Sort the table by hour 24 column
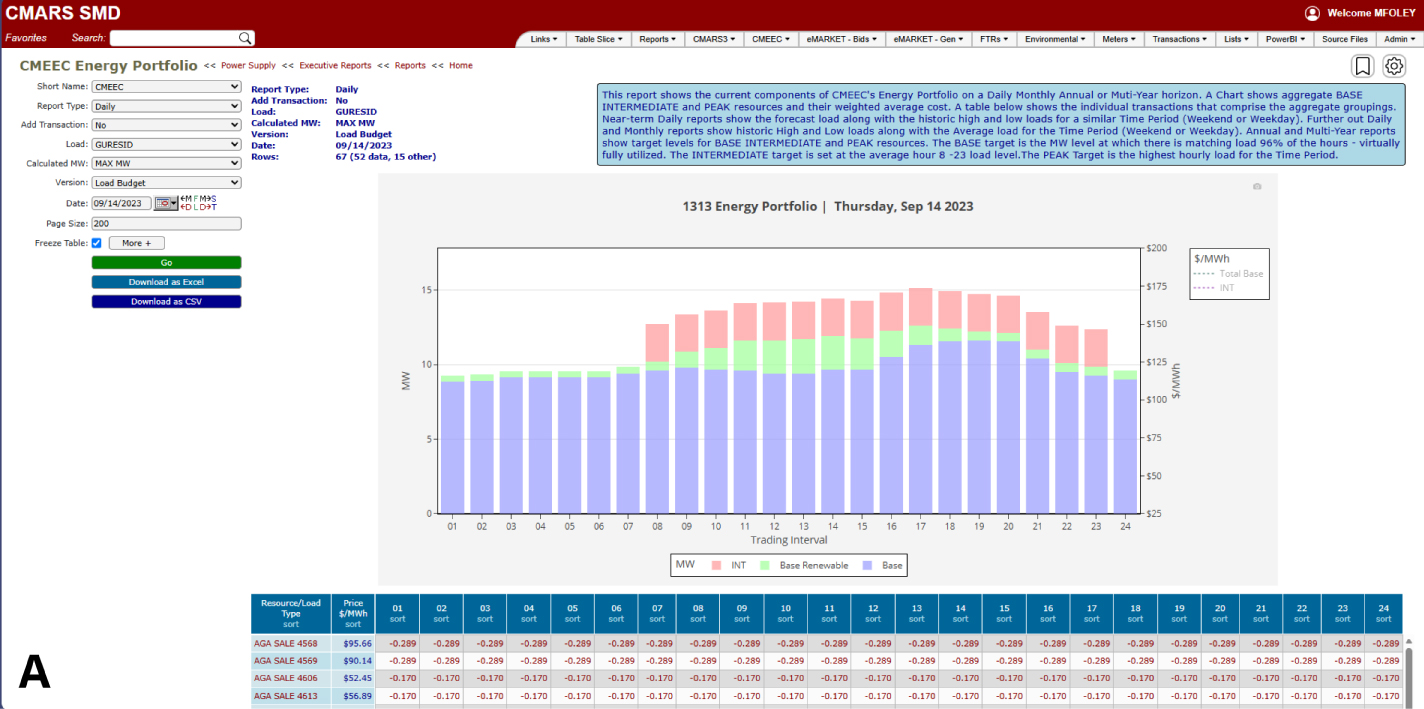Viewport: 1424px width, 709px height. pos(1384,619)
